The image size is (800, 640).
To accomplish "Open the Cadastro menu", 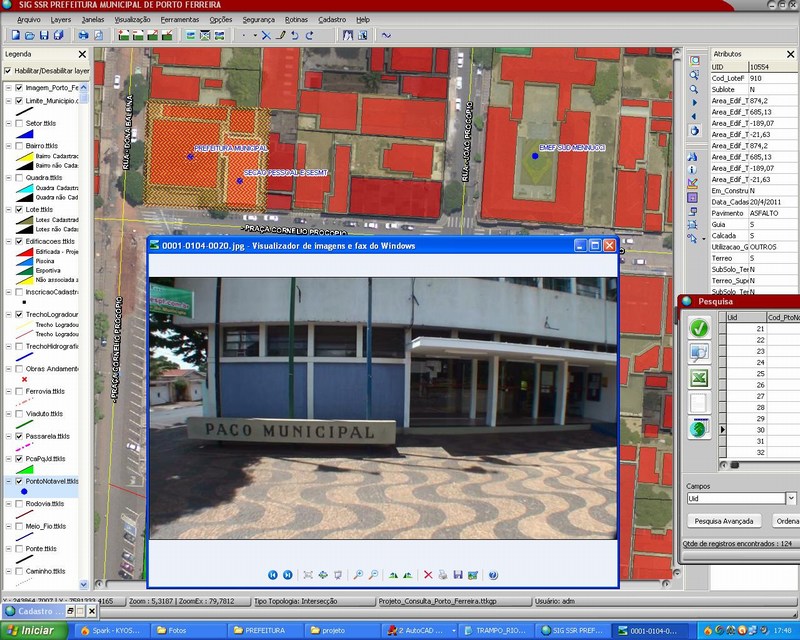I will pyautogui.click(x=332, y=19).
